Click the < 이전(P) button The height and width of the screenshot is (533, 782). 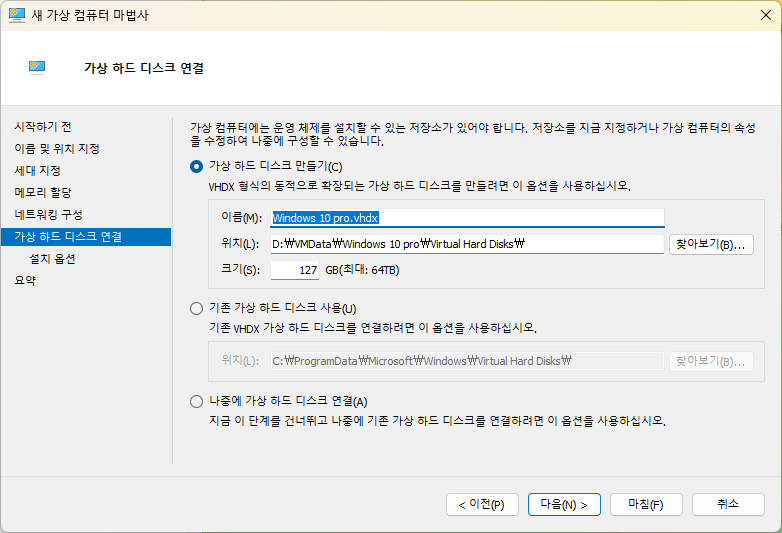[x=482, y=505]
